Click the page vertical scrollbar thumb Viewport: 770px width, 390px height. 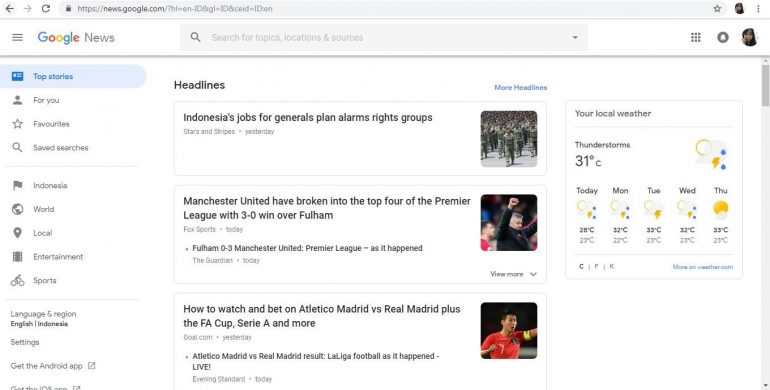click(x=766, y=84)
